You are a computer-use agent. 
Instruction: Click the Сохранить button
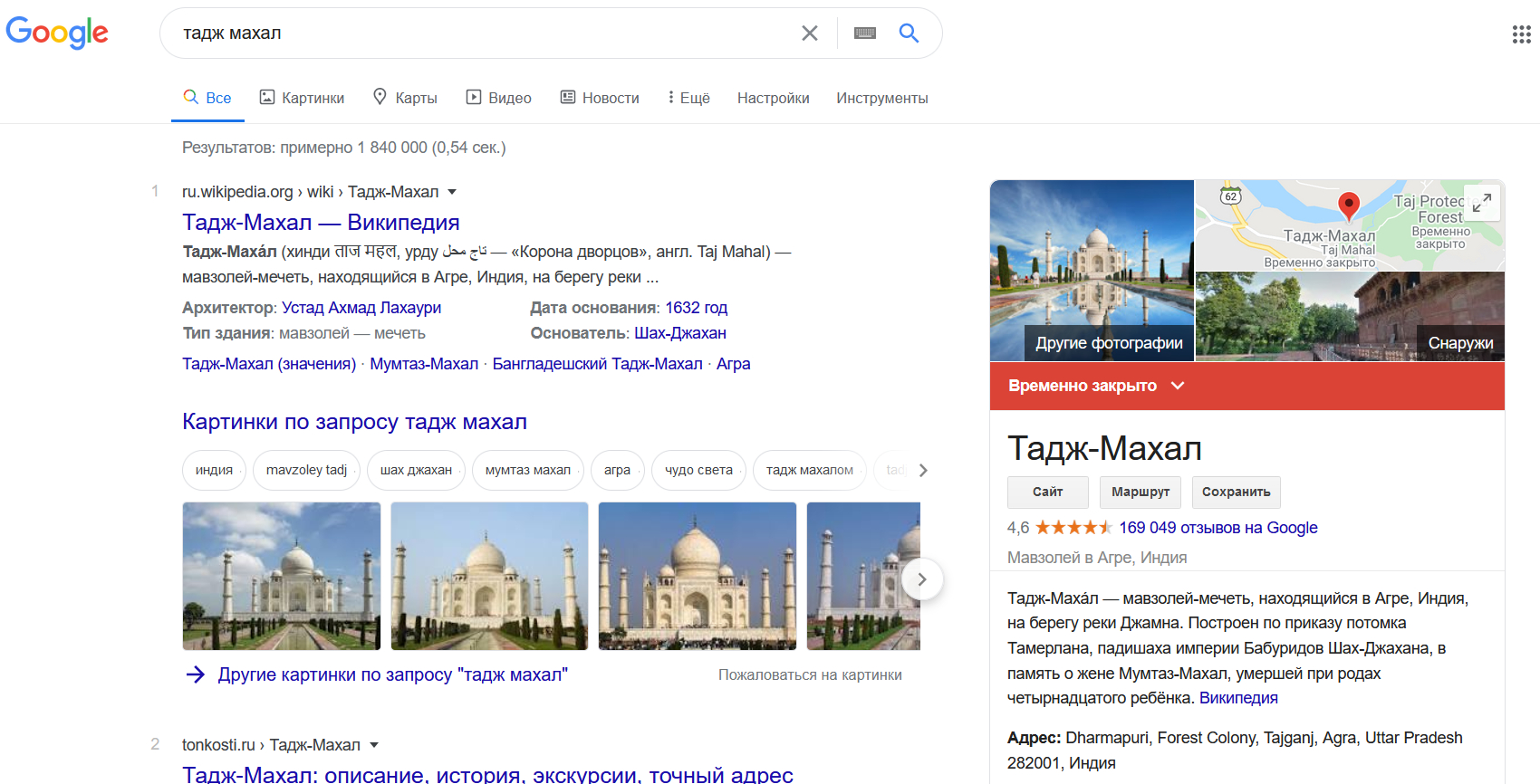1237,492
